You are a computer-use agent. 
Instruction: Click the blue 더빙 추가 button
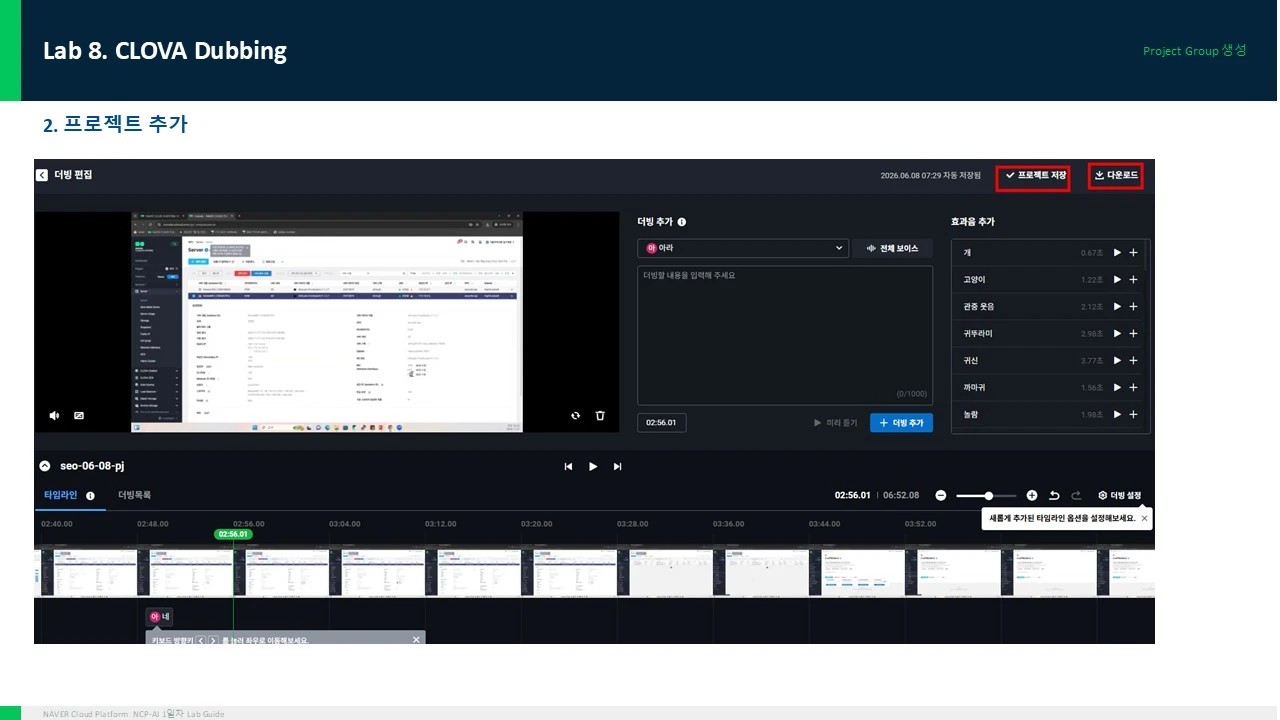[901, 423]
